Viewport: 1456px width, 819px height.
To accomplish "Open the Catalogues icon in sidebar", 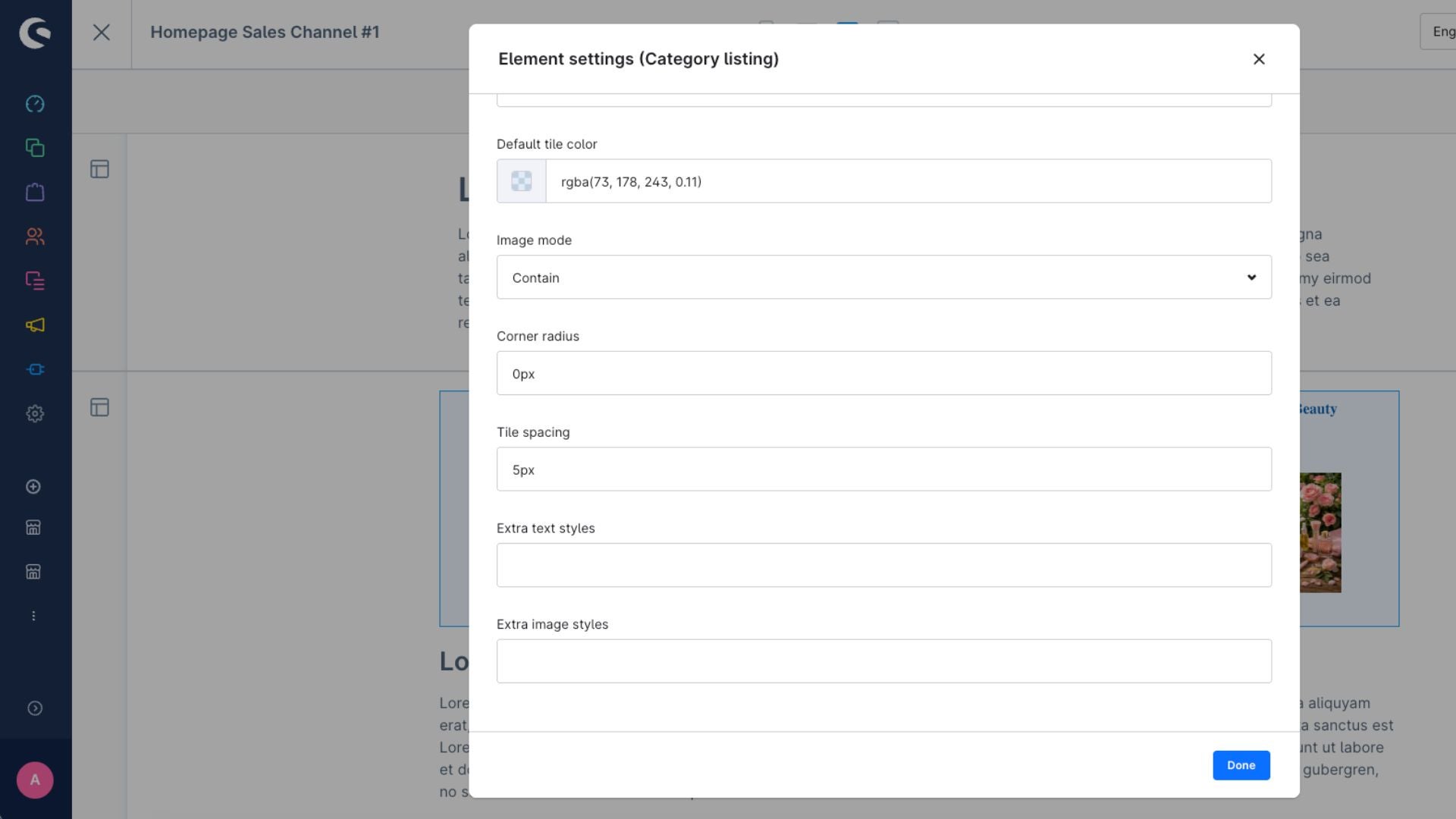I will click(35, 148).
